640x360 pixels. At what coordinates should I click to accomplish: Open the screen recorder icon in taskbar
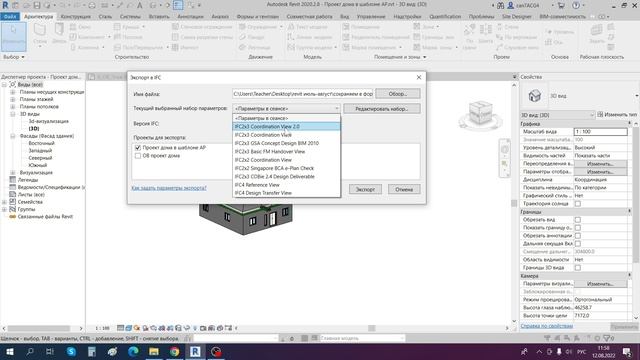click(x=216, y=352)
